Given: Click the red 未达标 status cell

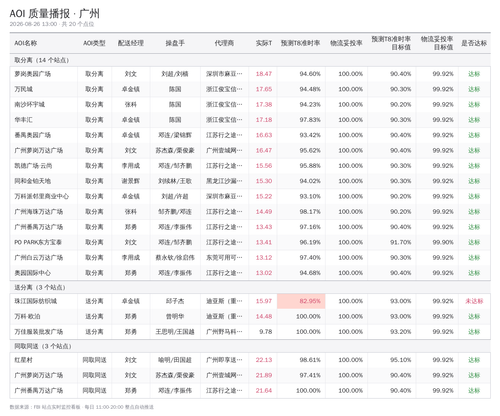Looking at the screenshot, I should click(x=474, y=301).
